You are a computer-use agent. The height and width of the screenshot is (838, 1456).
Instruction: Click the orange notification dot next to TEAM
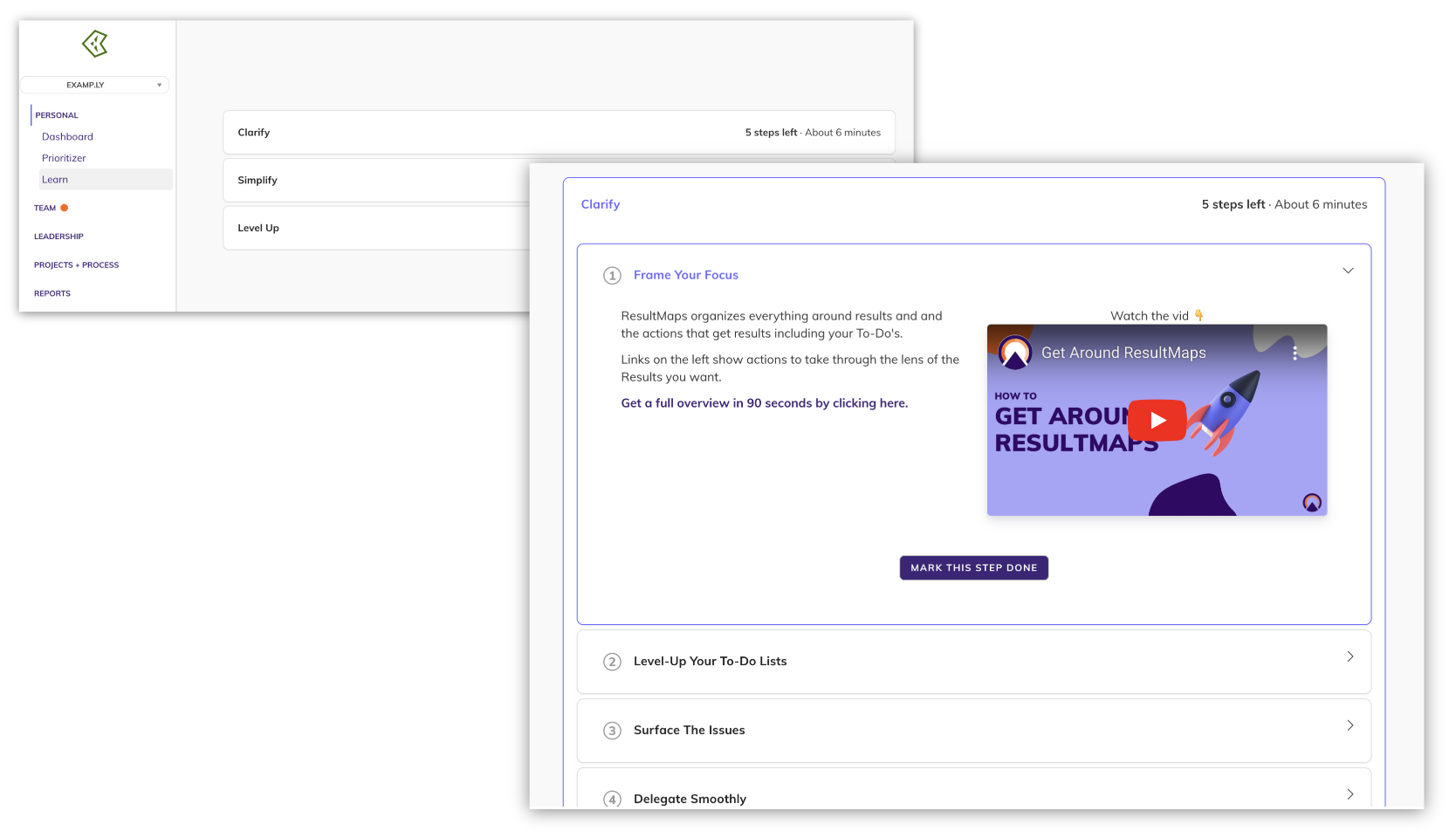pos(65,208)
